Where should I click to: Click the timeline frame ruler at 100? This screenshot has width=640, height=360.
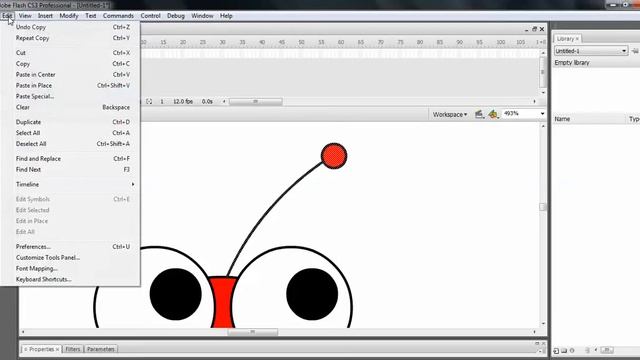click(500, 42)
